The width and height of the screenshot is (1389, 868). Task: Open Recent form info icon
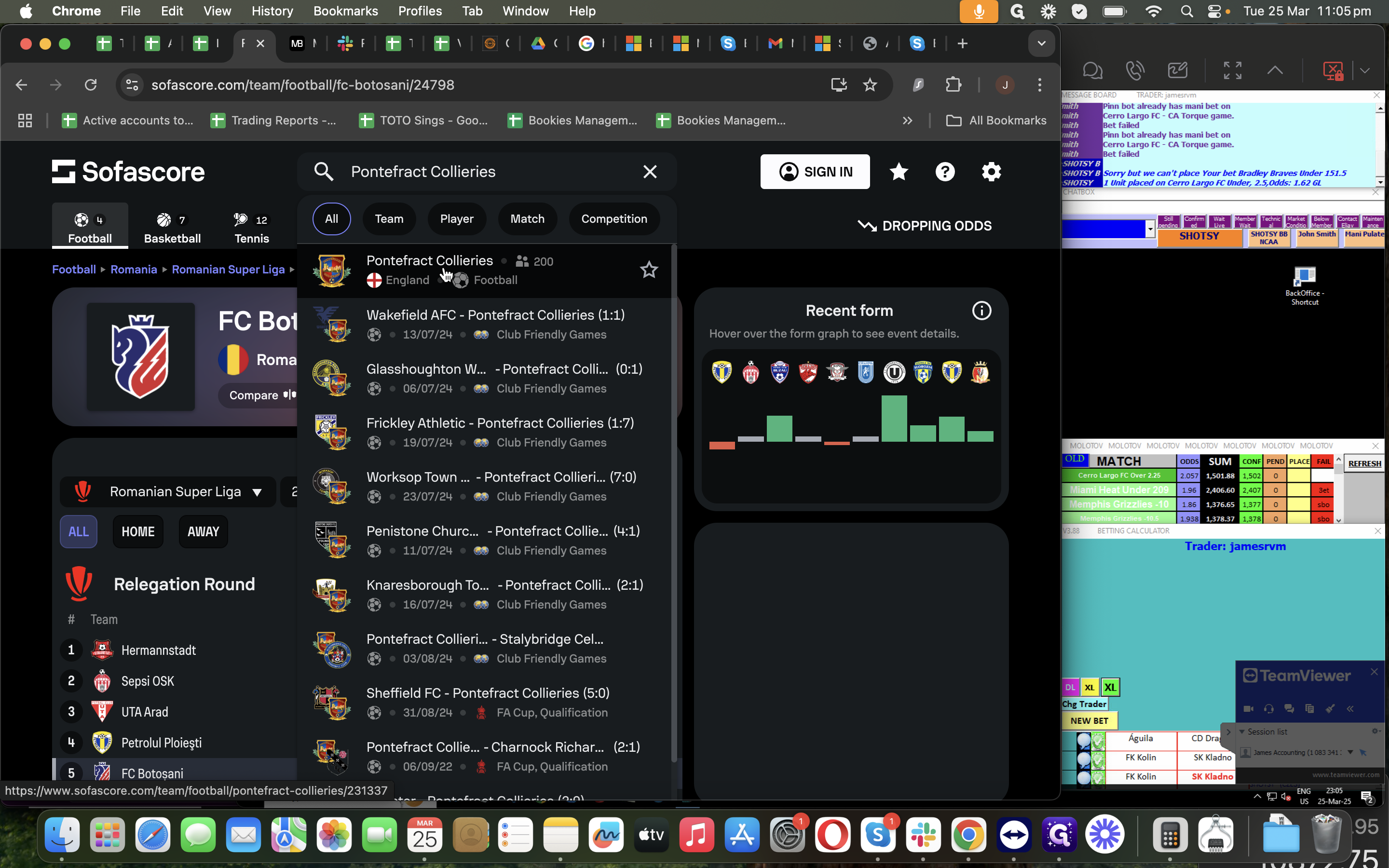click(981, 311)
